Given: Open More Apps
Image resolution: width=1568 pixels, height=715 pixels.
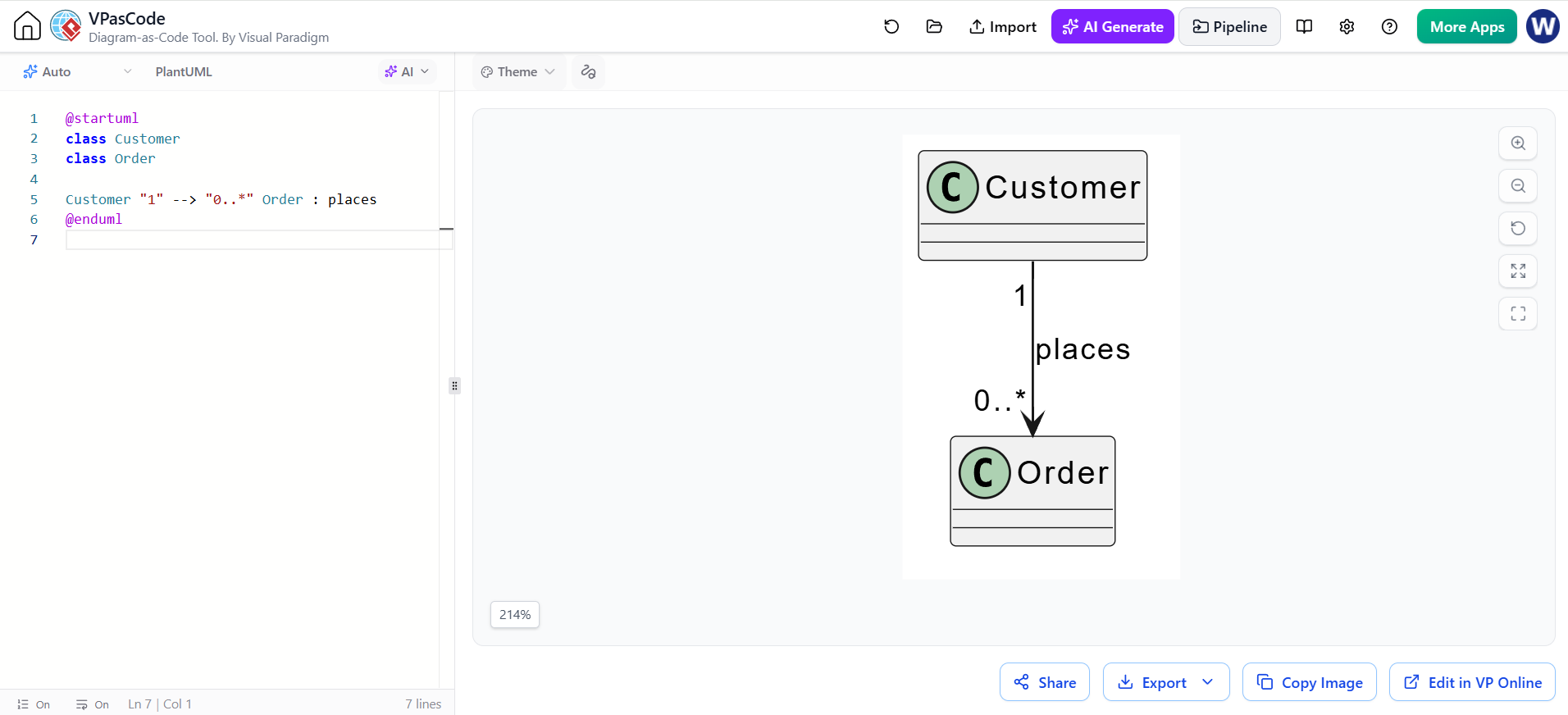Looking at the screenshot, I should click(1467, 27).
